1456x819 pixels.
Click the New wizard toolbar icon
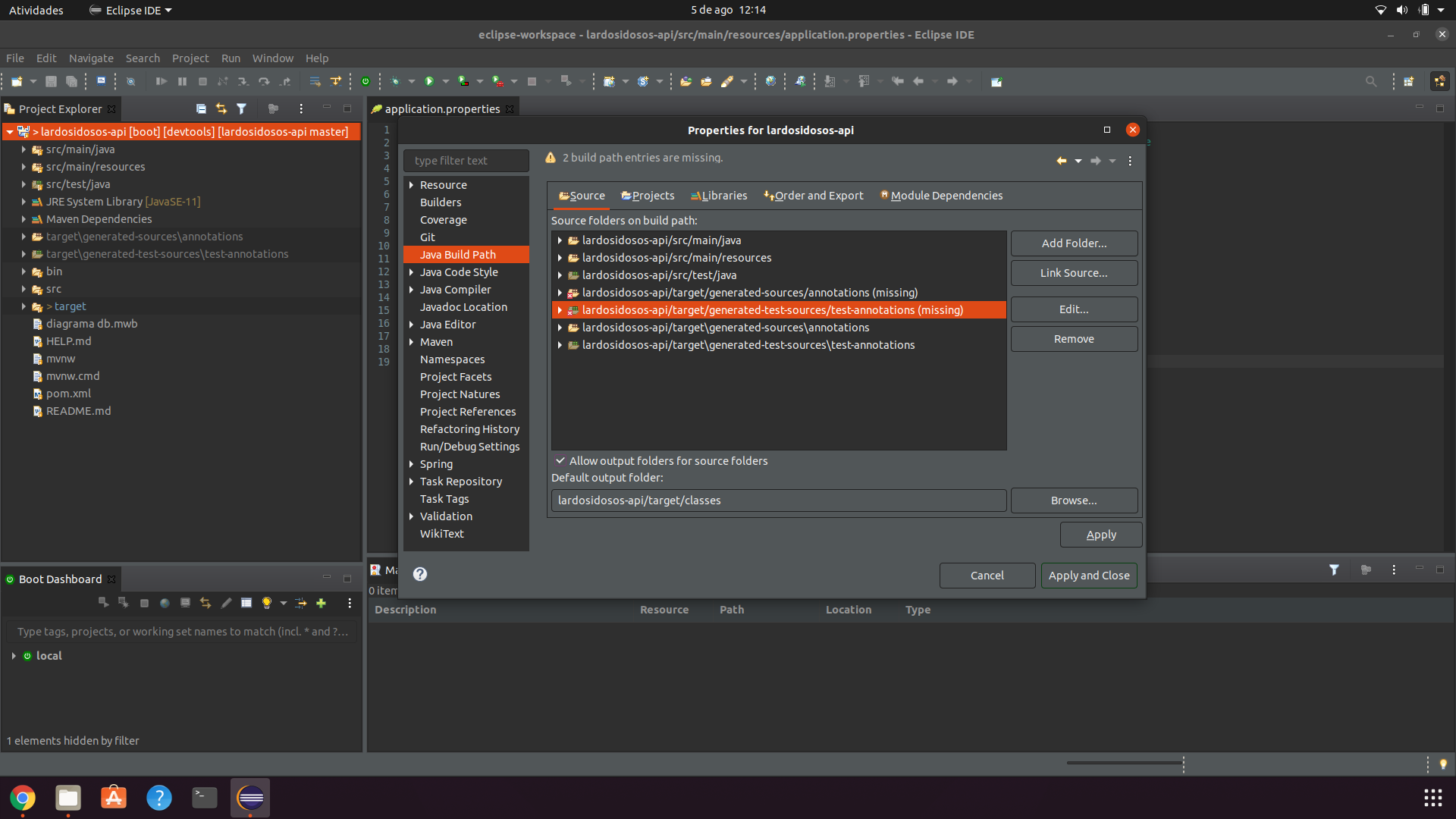coord(17,81)
